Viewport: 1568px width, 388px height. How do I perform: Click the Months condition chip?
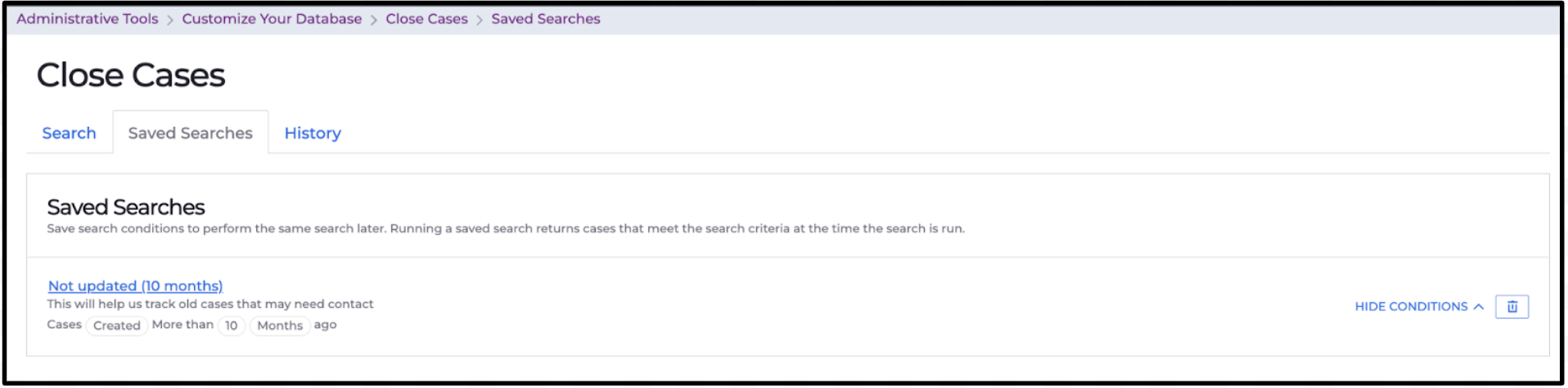pos(280,326)
